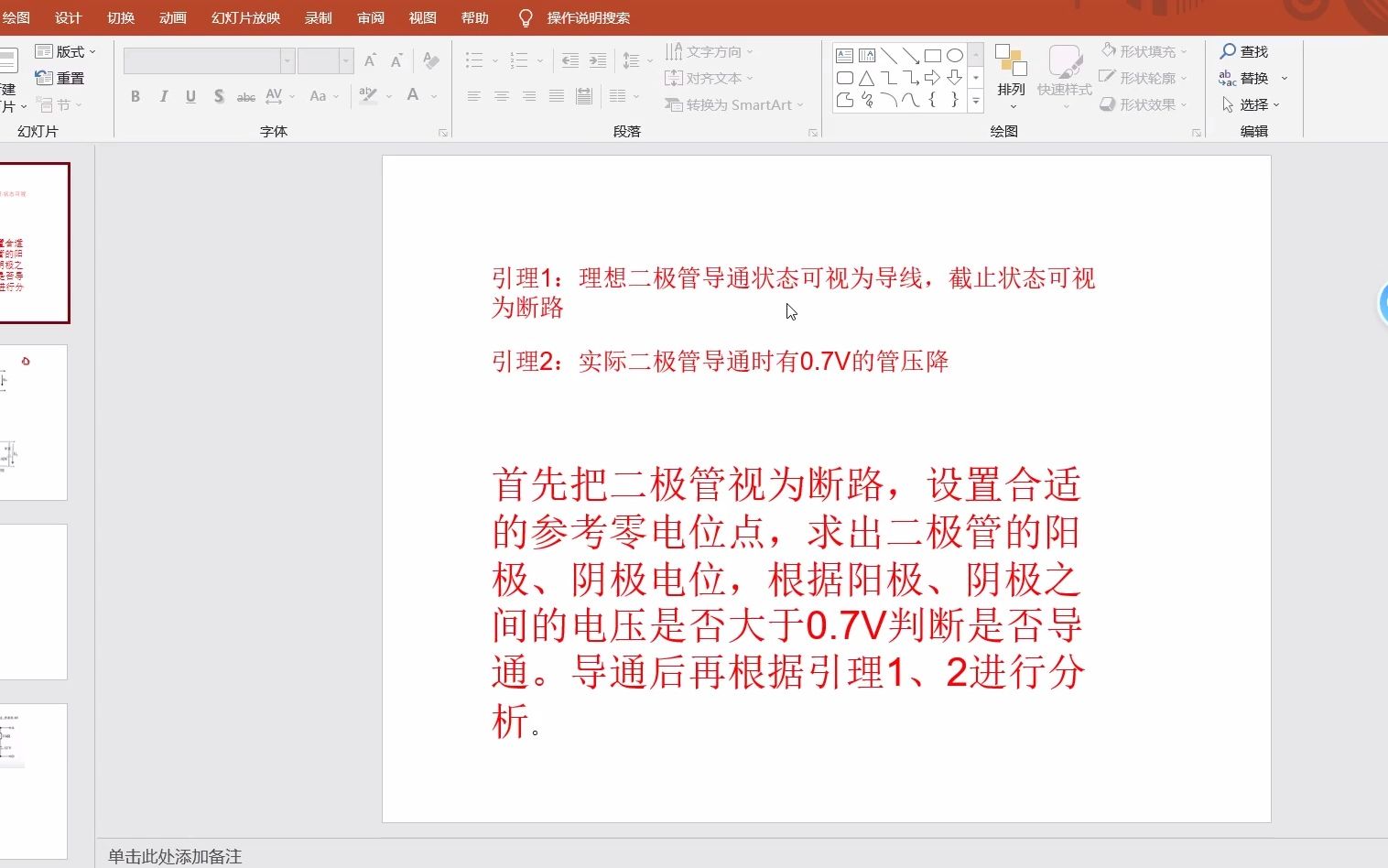The image size is (1388, 868).
Task: Select the second slide thumbnail
Action: tap(33, 422)
